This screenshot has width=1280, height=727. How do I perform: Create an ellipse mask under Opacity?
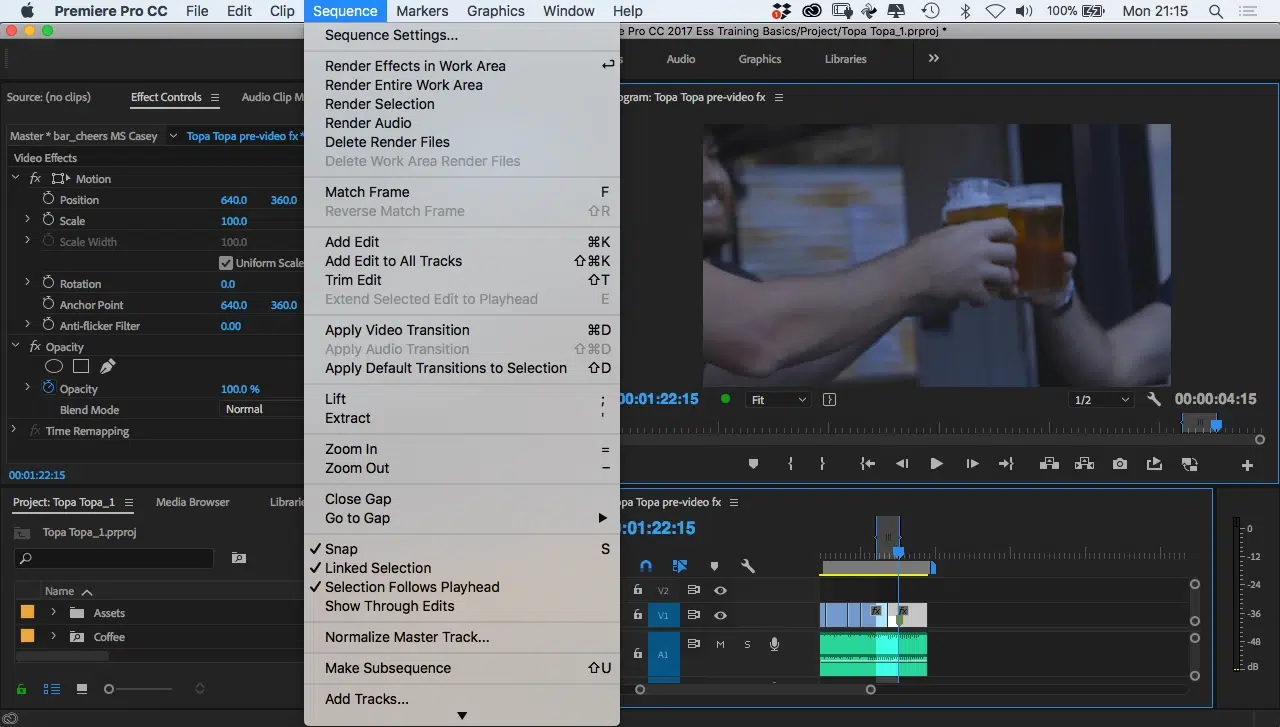click(54, 367)
